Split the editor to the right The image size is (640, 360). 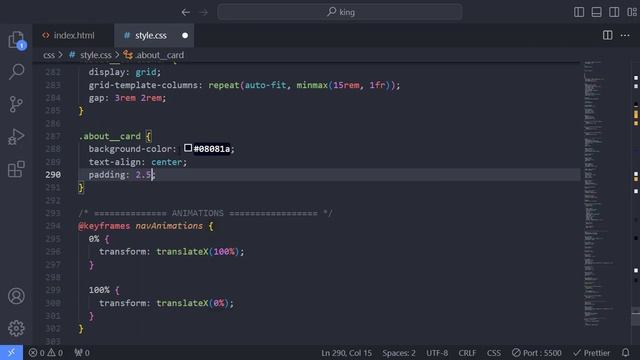(607, 36)
